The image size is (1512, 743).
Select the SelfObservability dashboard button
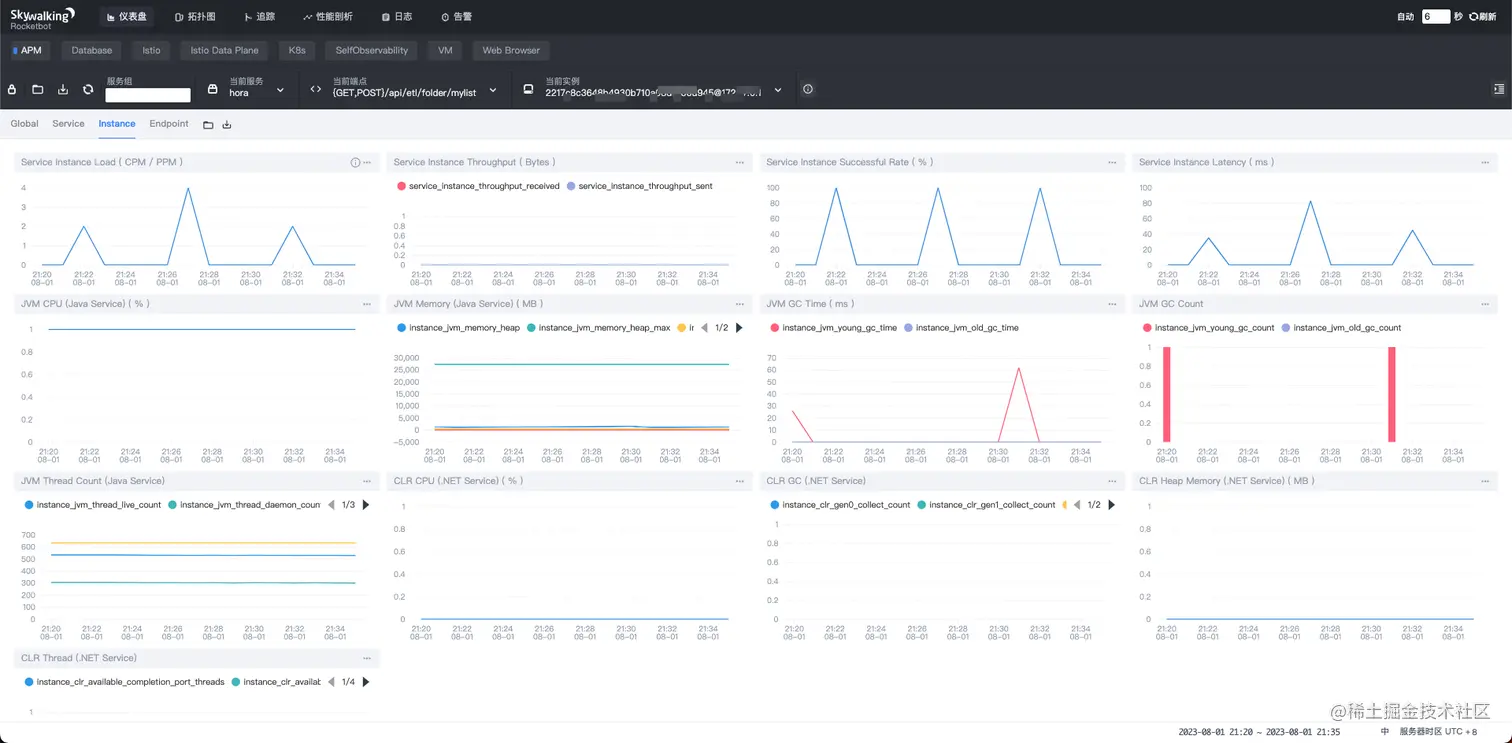pyautogui.click(x=372, y=50)
